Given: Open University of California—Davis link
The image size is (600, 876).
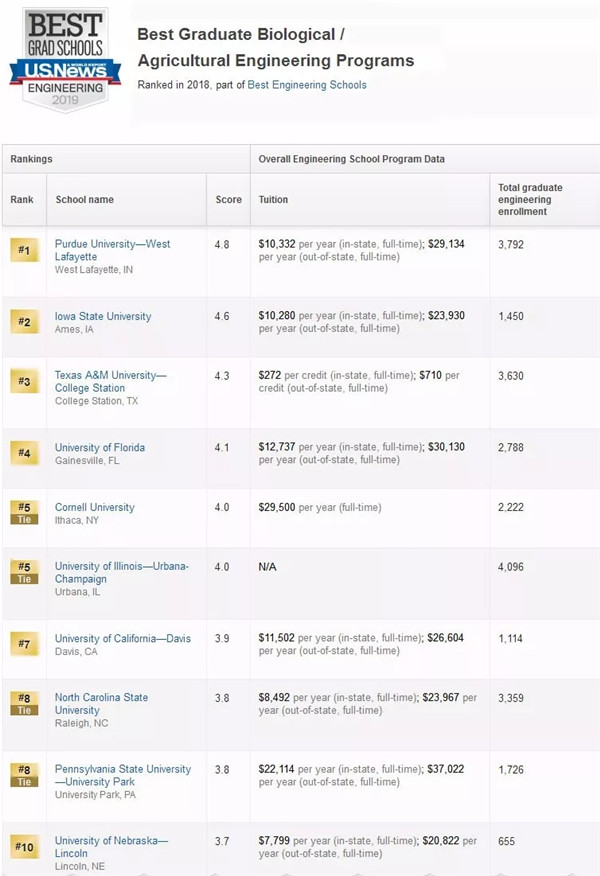Looking at the screenshot, I should (122, 638).
